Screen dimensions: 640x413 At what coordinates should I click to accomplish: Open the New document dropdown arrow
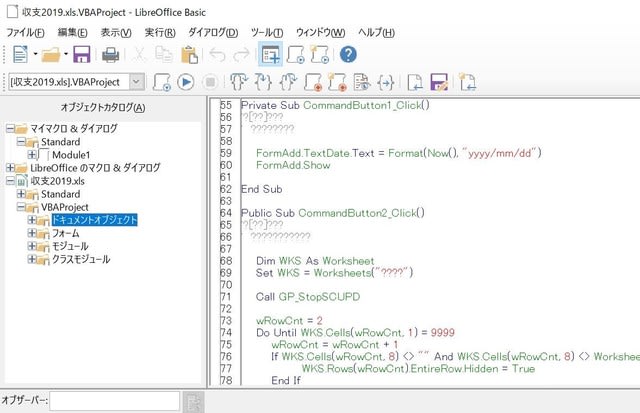point(35,54)
